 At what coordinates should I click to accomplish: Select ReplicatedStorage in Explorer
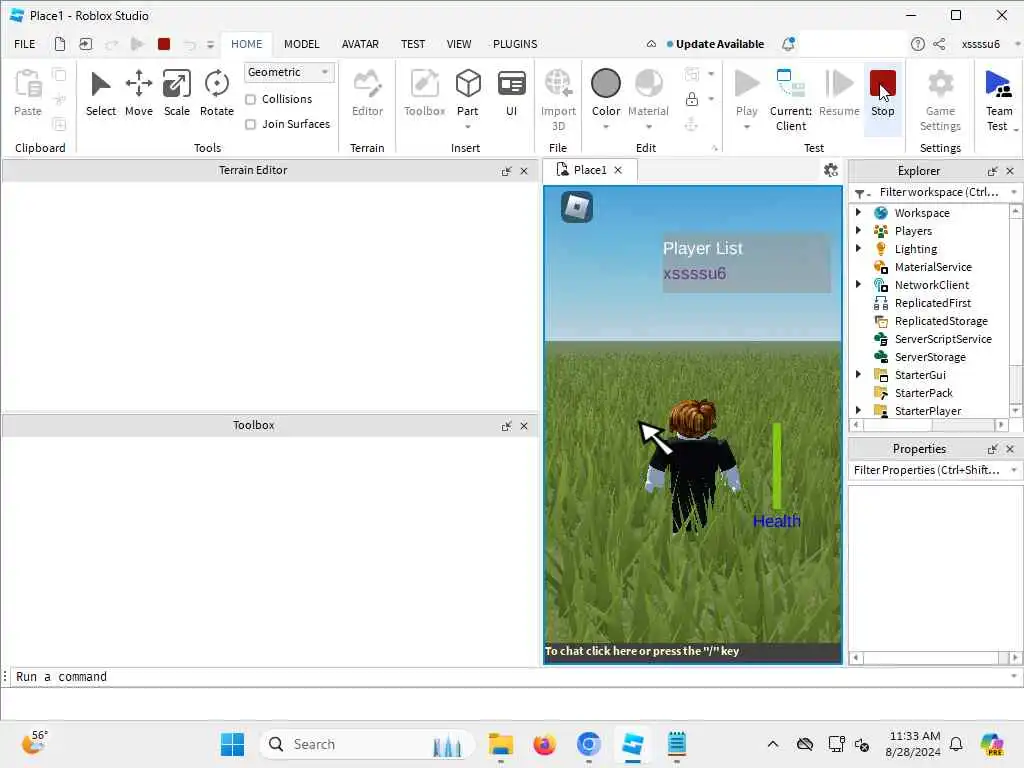coord(940,321)
